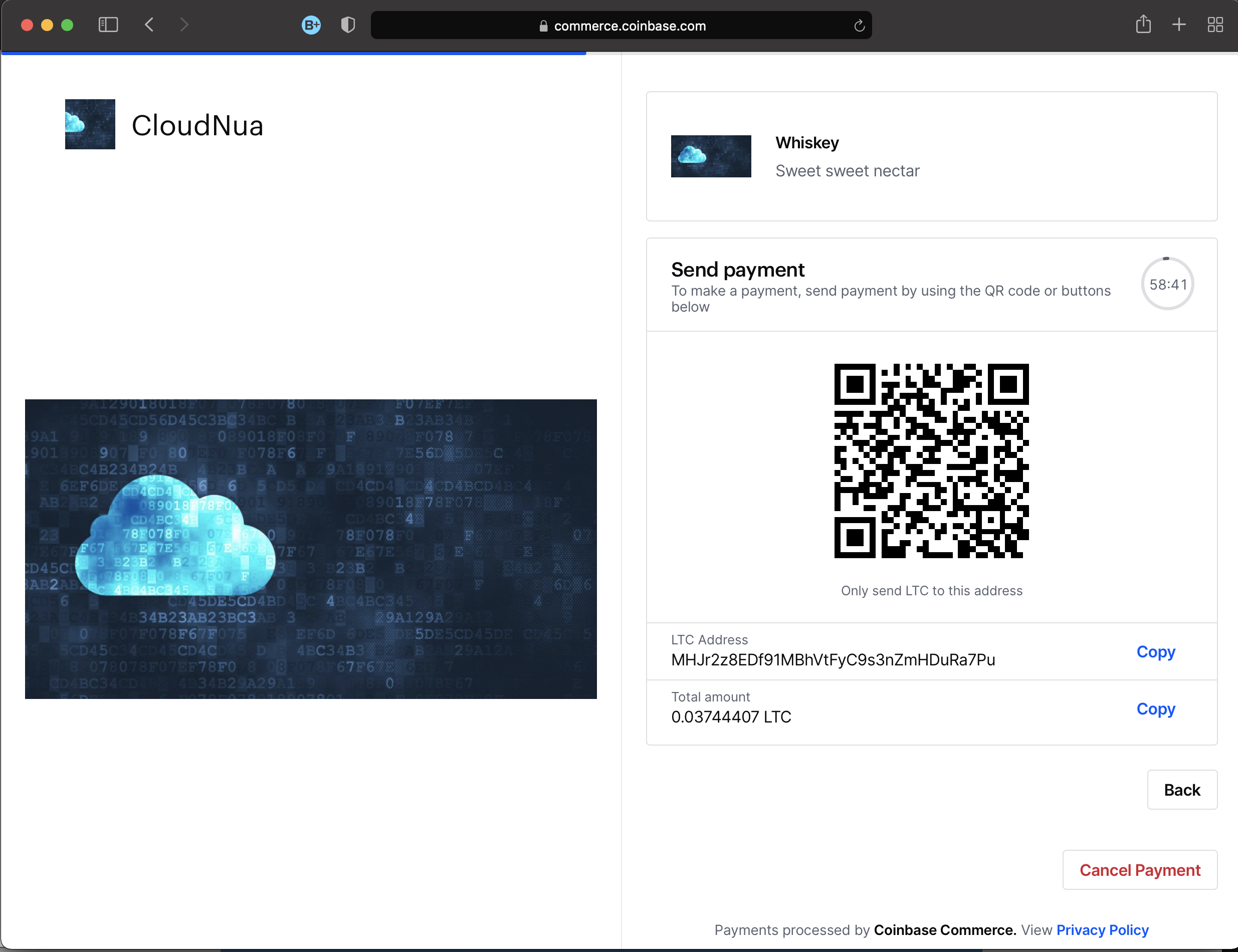
Task: Click the B+ extension icon
Action: tap(311, 25)
